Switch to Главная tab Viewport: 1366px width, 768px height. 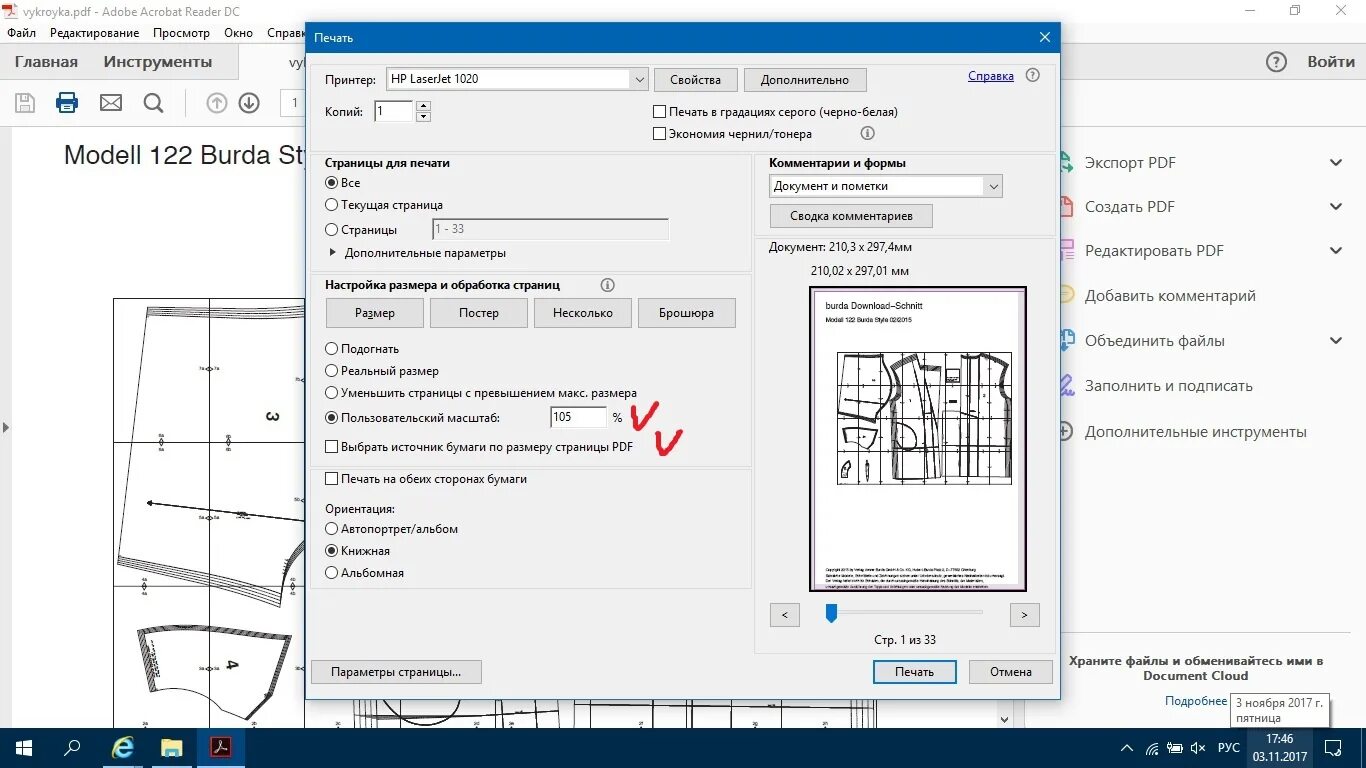46,62
